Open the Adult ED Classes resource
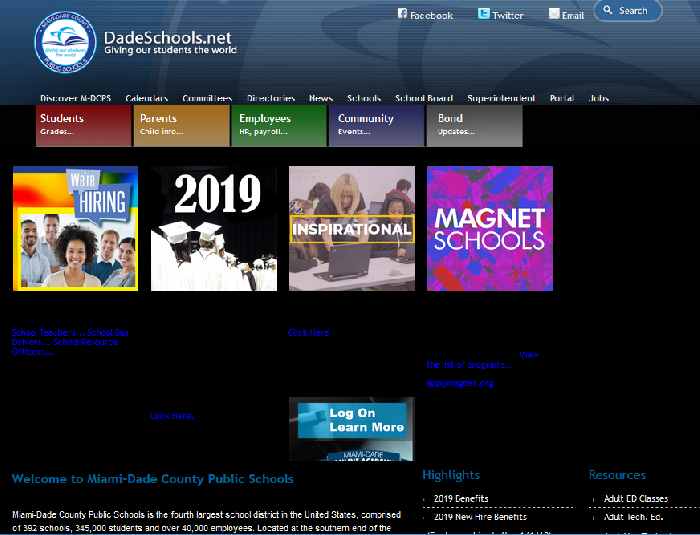700x535 pixels. pos(636,498)
